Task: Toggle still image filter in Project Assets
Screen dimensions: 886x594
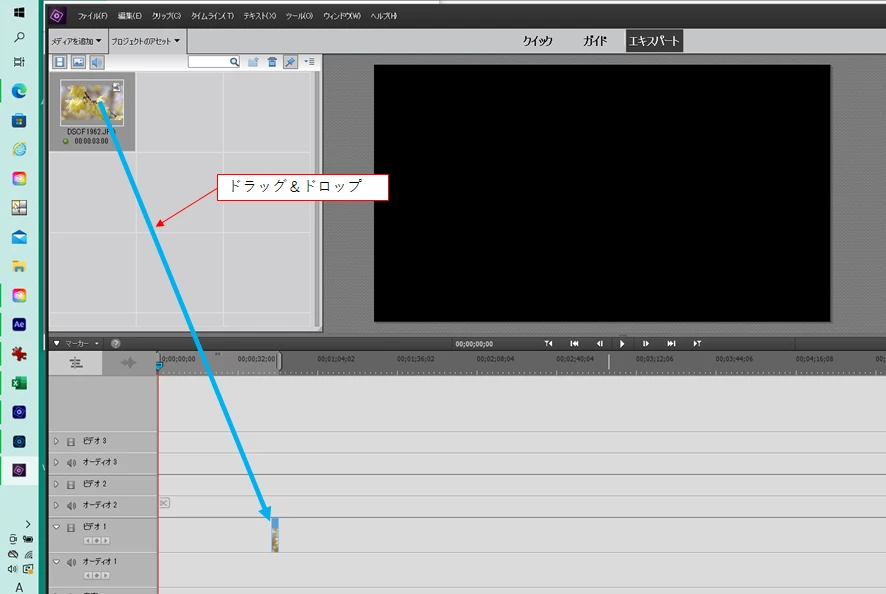Action: click(x=79, y=62)
